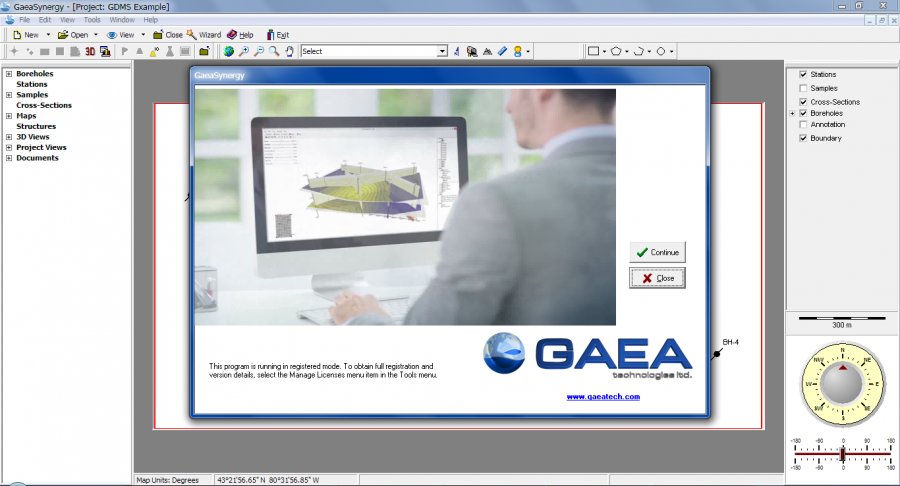
Task: Expand the Maps tree node
Action: (9, 116)
